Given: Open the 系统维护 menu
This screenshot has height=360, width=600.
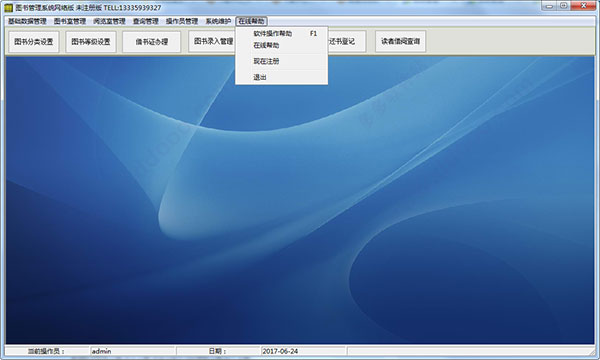Looking at the screenshot, I should tap(218, 21).
